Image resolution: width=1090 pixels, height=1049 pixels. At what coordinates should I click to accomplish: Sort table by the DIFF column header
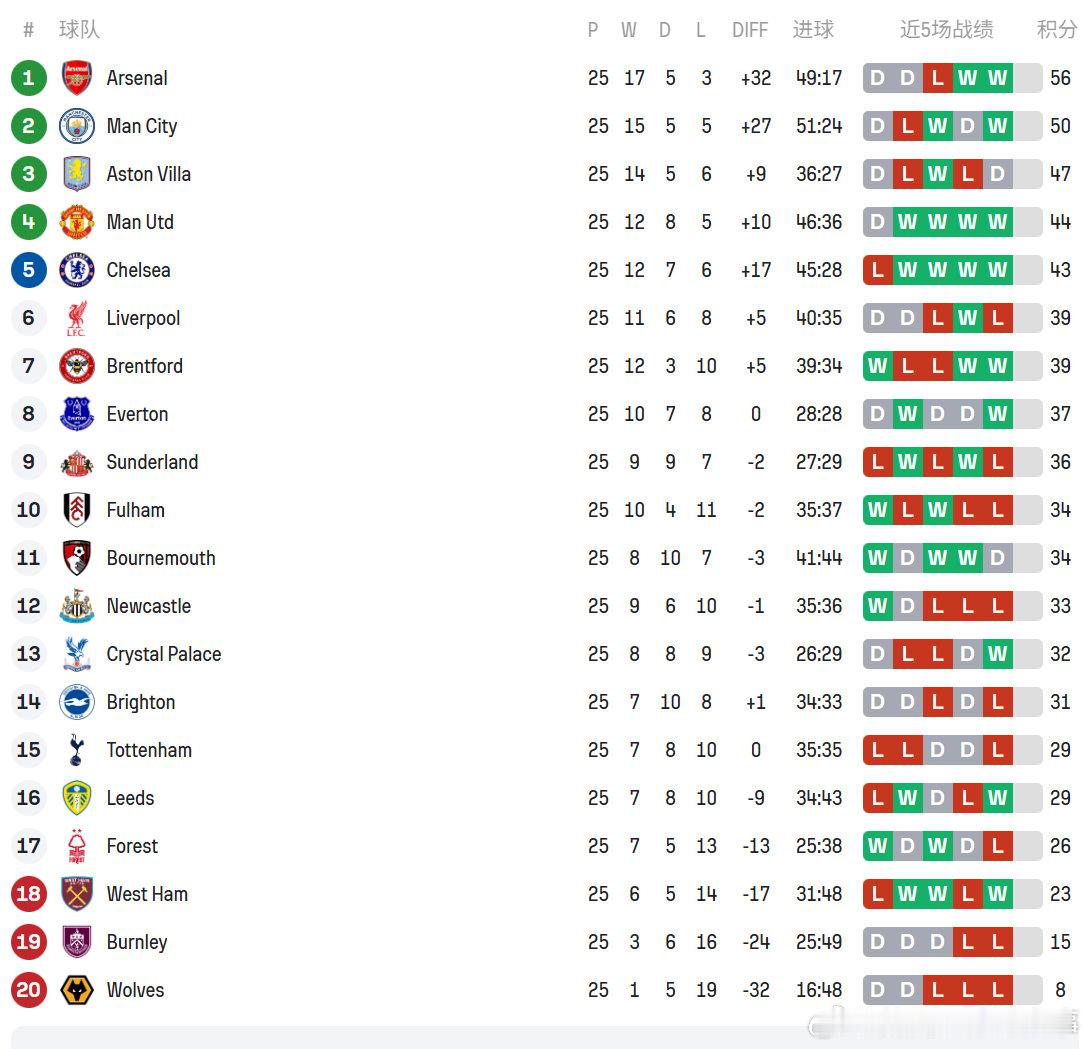(x=749, y=30)
